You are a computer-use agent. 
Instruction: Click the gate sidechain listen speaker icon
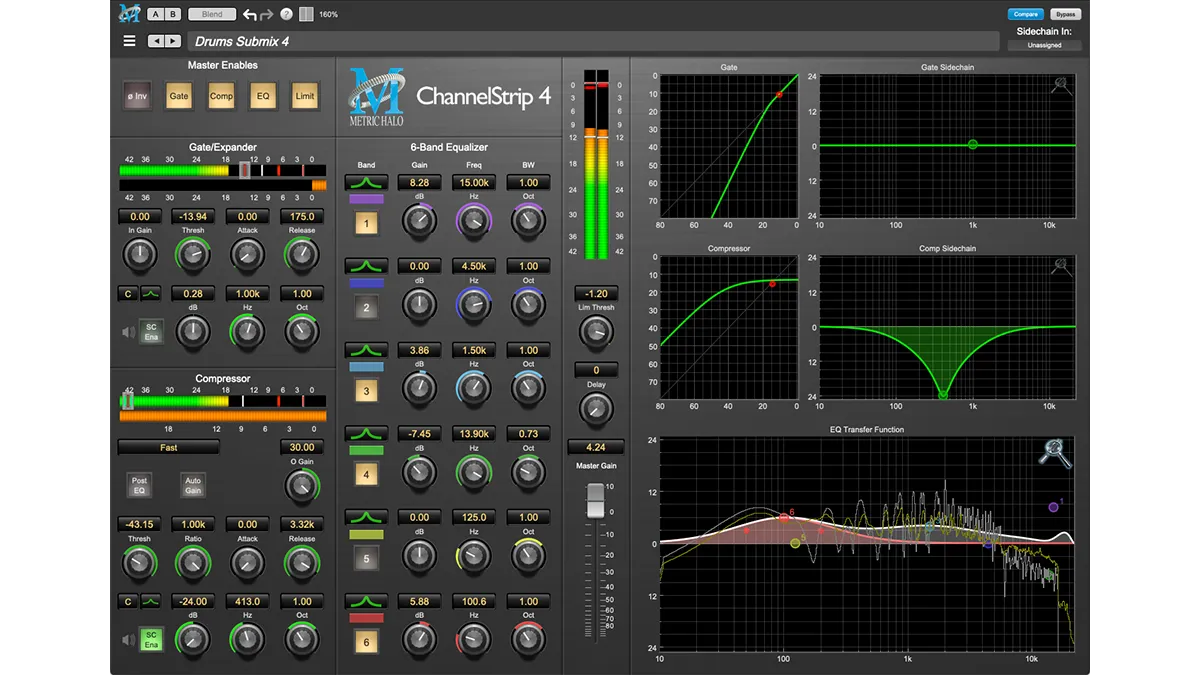pyautogui.click(x=128, y=332)
